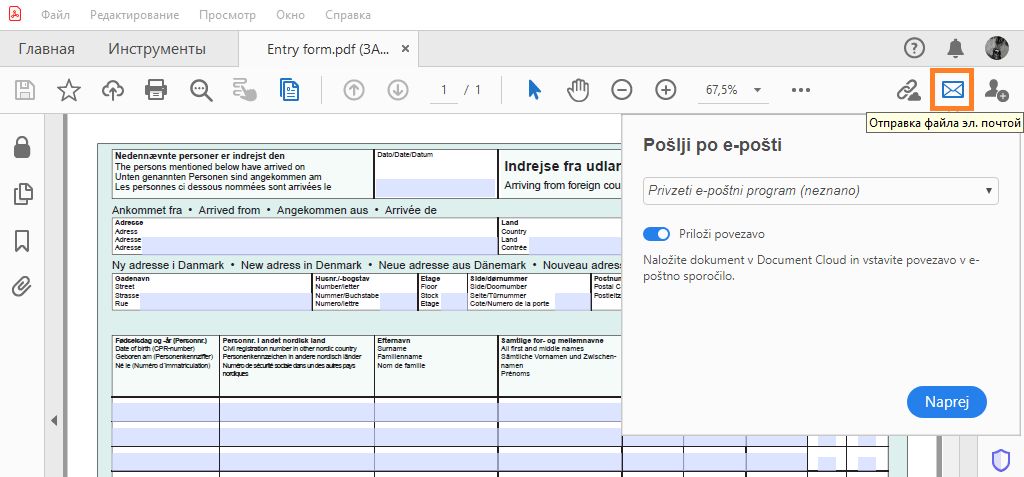Screen dimensions: 1024x477
Task: Collapse the left navigation pane arrow
Action: coord(54,420)
